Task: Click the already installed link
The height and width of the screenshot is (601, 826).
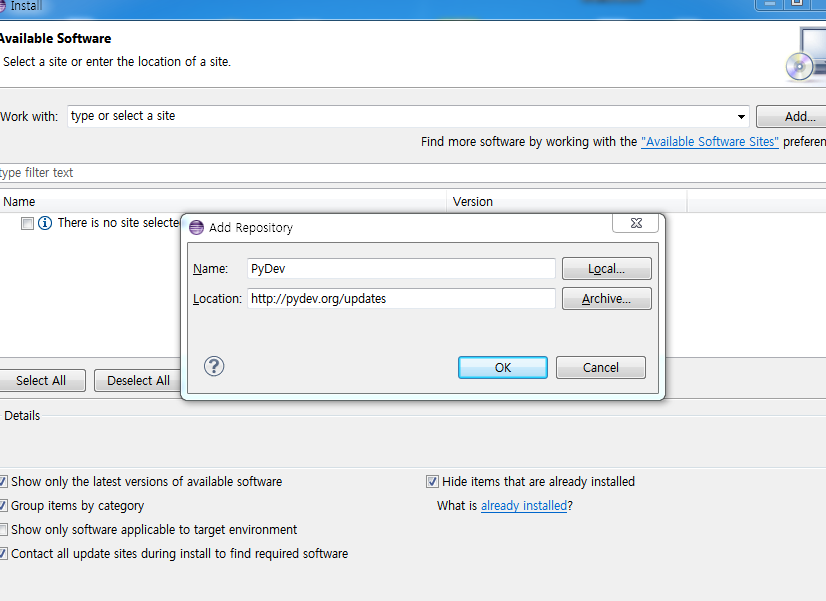Action: [523, 506]
